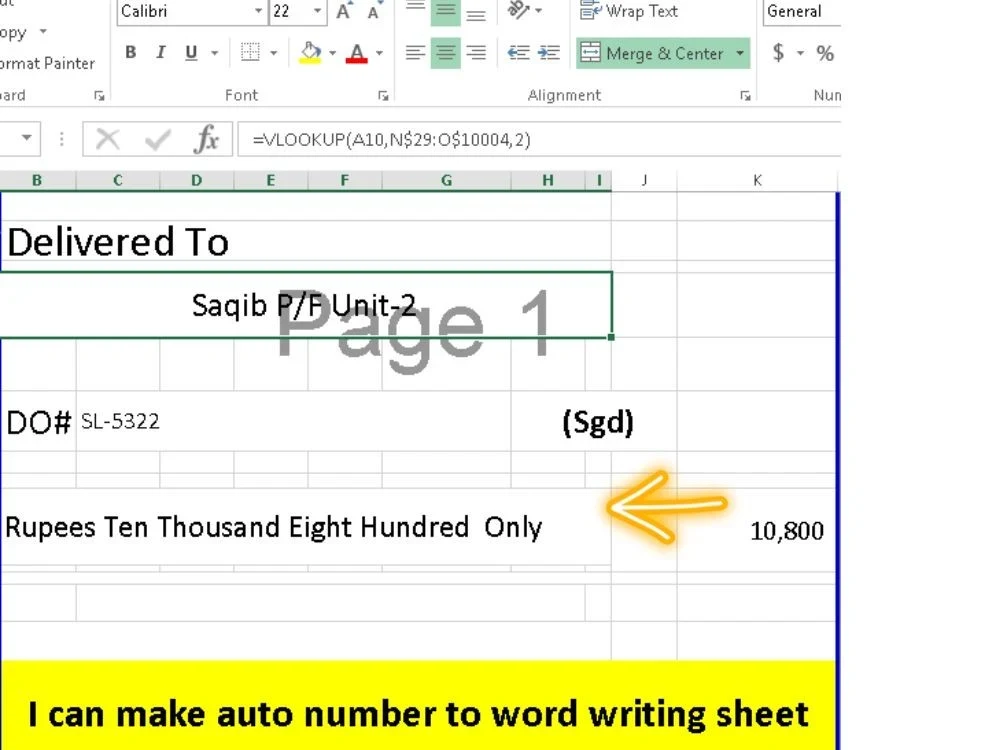This screenshot has width=1000, height=750.
Task: Toggle Middle Align in ribbon
Action: click(445, 11)
